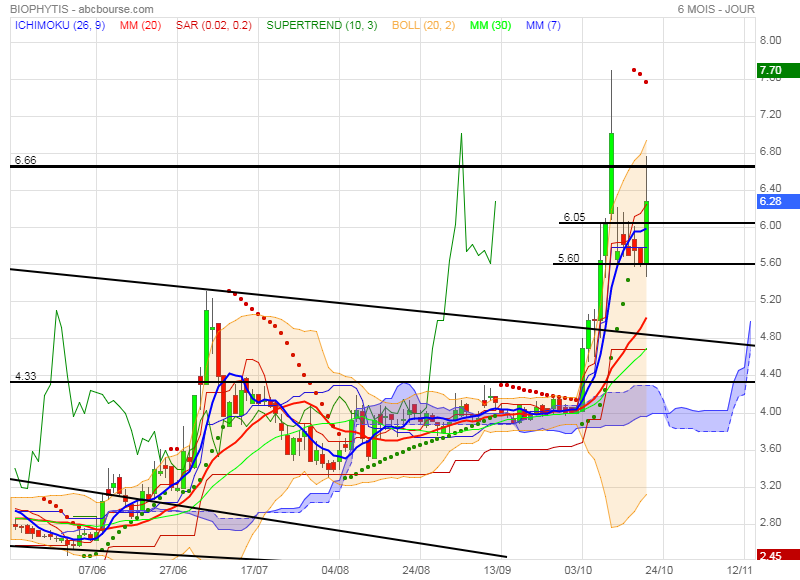800x580 pixels.
Task: Click the 8.00 price axis value
Action: click(x=770, y=40)
